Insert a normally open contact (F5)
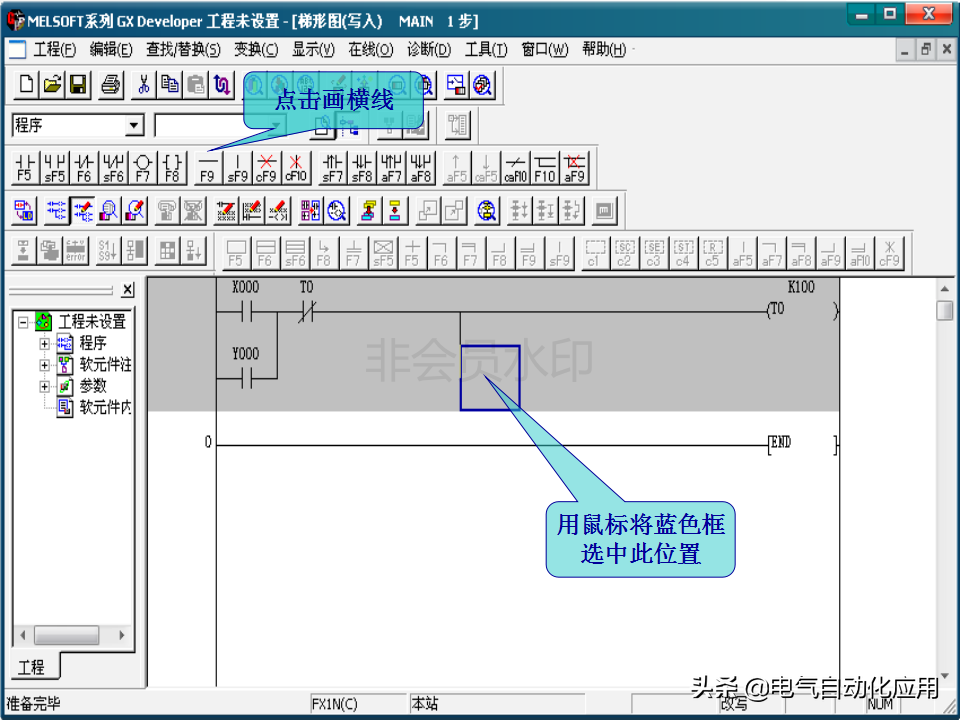 (24, 168)
